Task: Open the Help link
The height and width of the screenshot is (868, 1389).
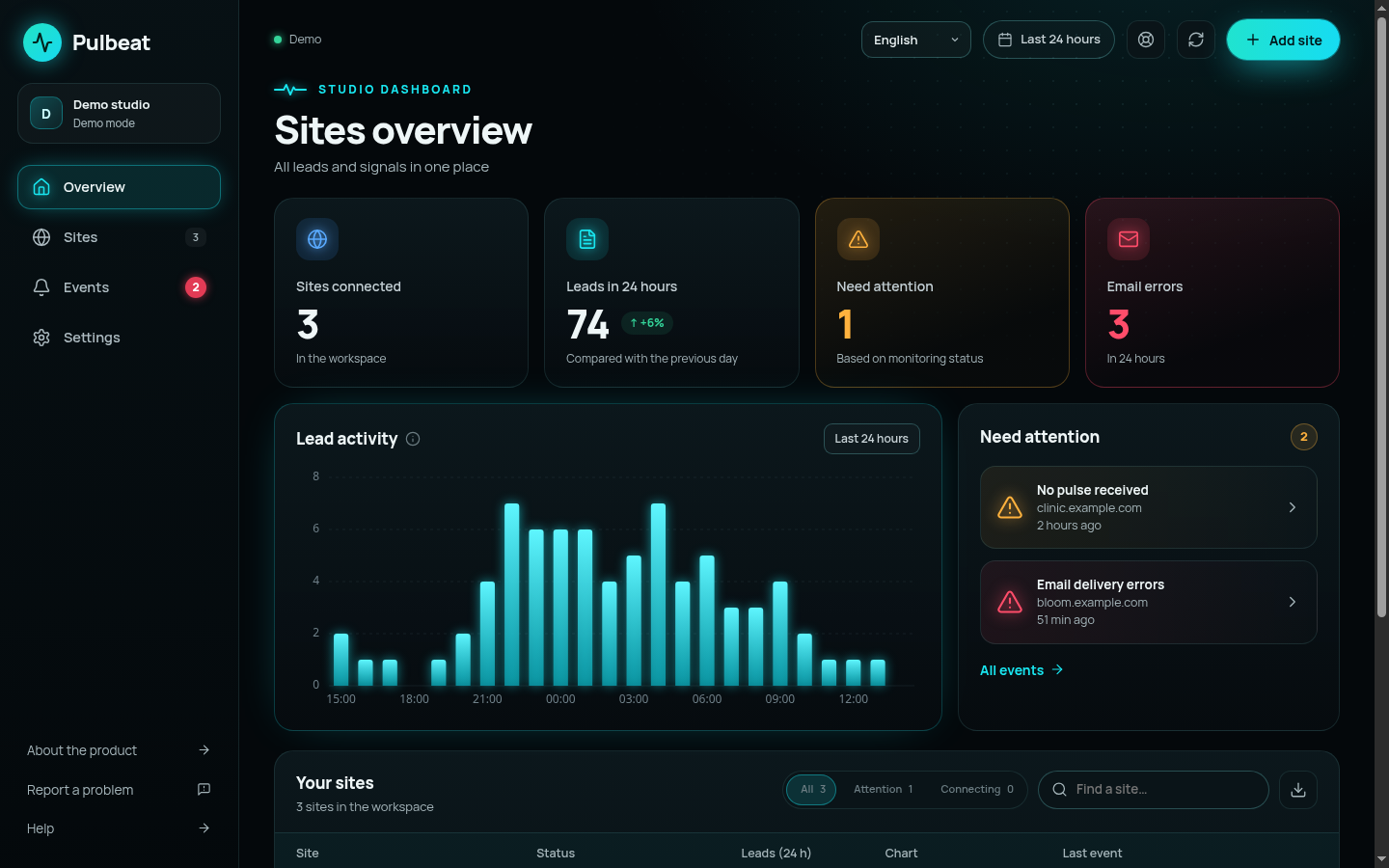Action: pyautogui.click(x=119, y=828)
